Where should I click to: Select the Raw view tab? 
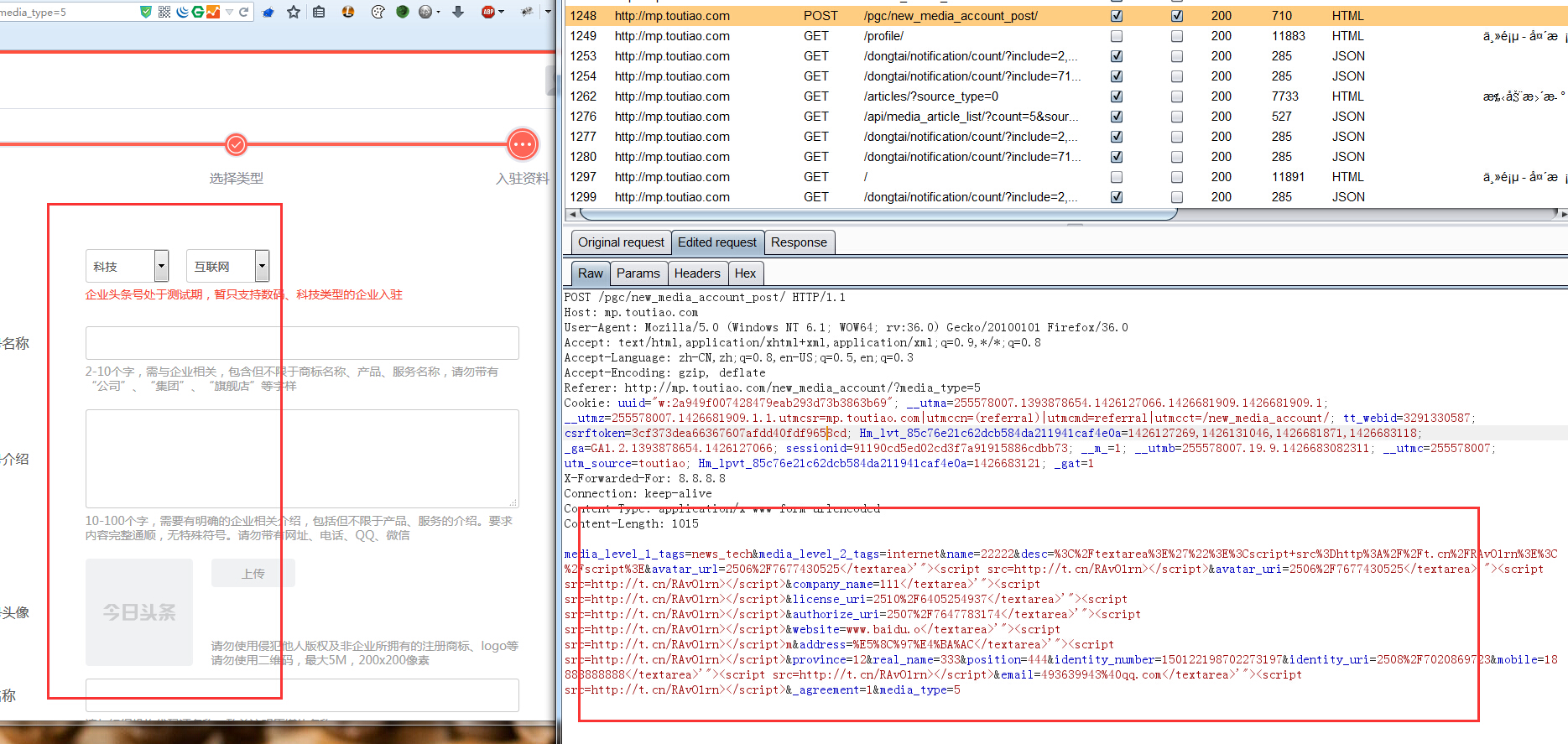pyautogui.click(x=591, y=273)
